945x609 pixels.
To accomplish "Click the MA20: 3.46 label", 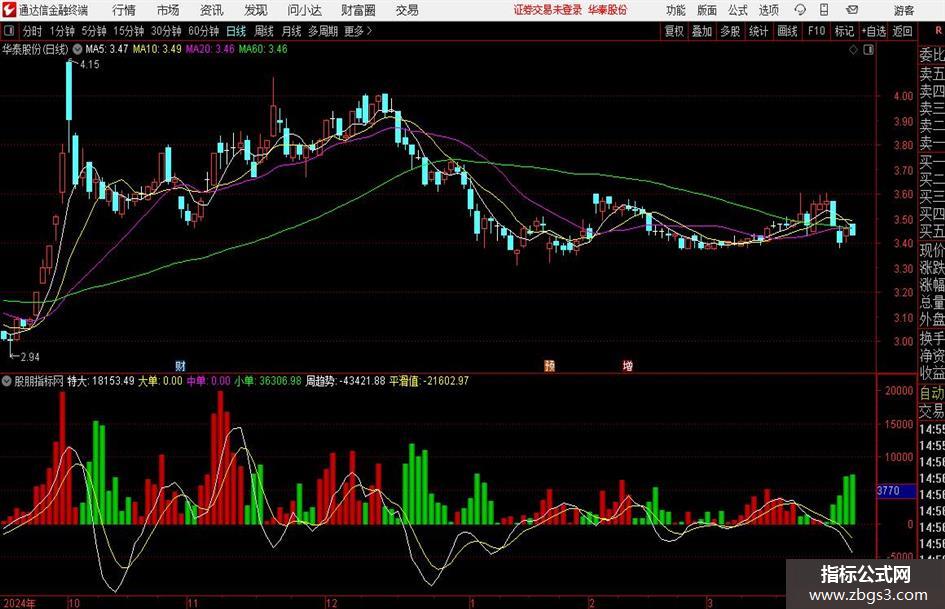I will (210, 49).
